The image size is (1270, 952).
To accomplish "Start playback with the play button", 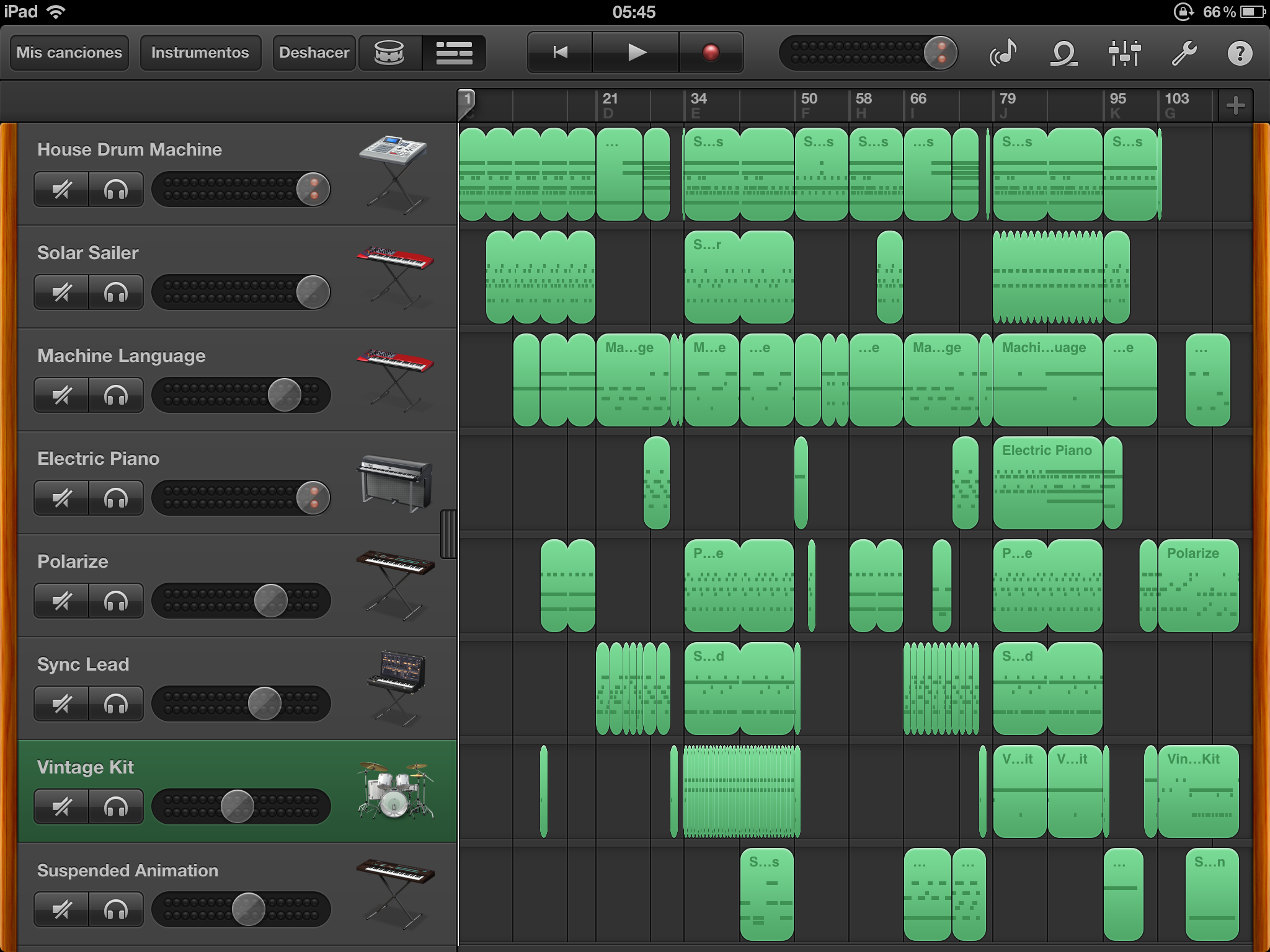I will pyautogui.click(x=636, y=53).
